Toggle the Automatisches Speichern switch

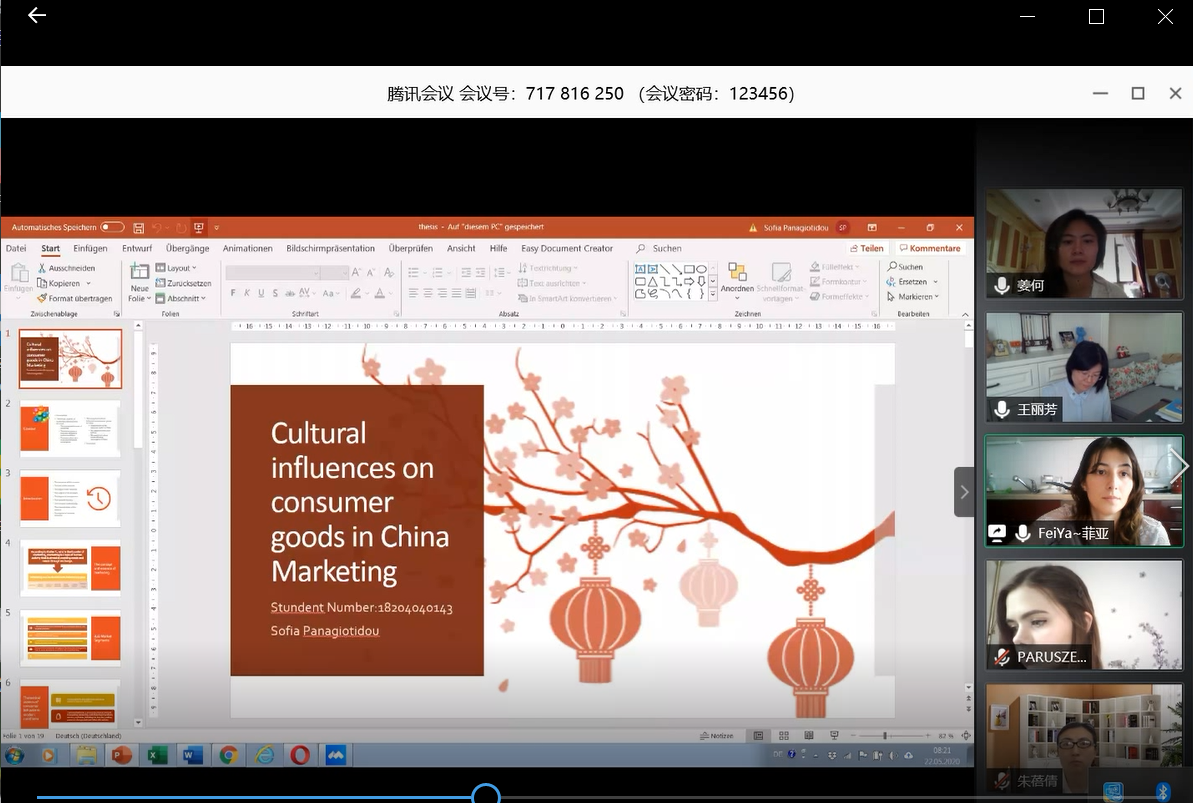[x=112, y=228]
